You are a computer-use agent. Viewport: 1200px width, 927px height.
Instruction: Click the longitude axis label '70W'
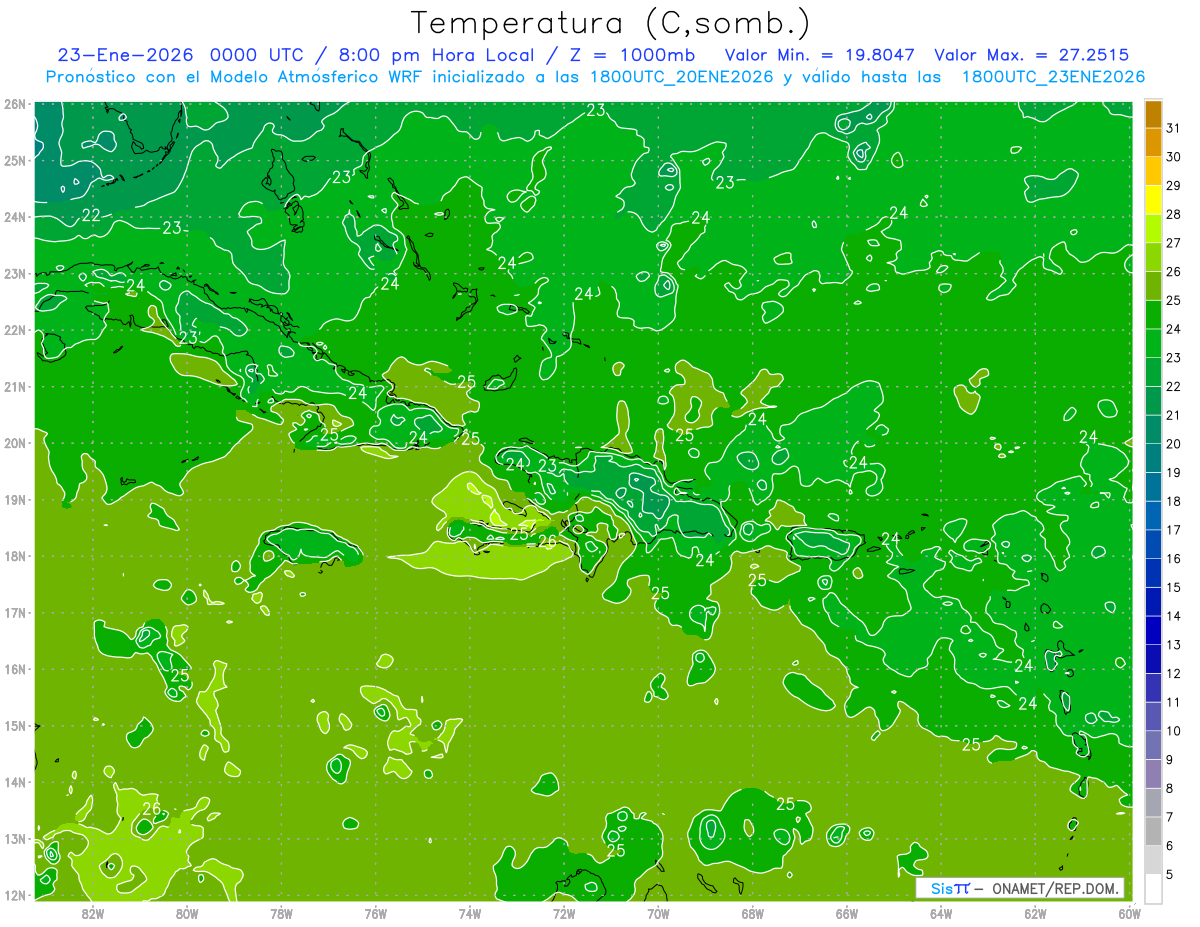tap(658, 913)
